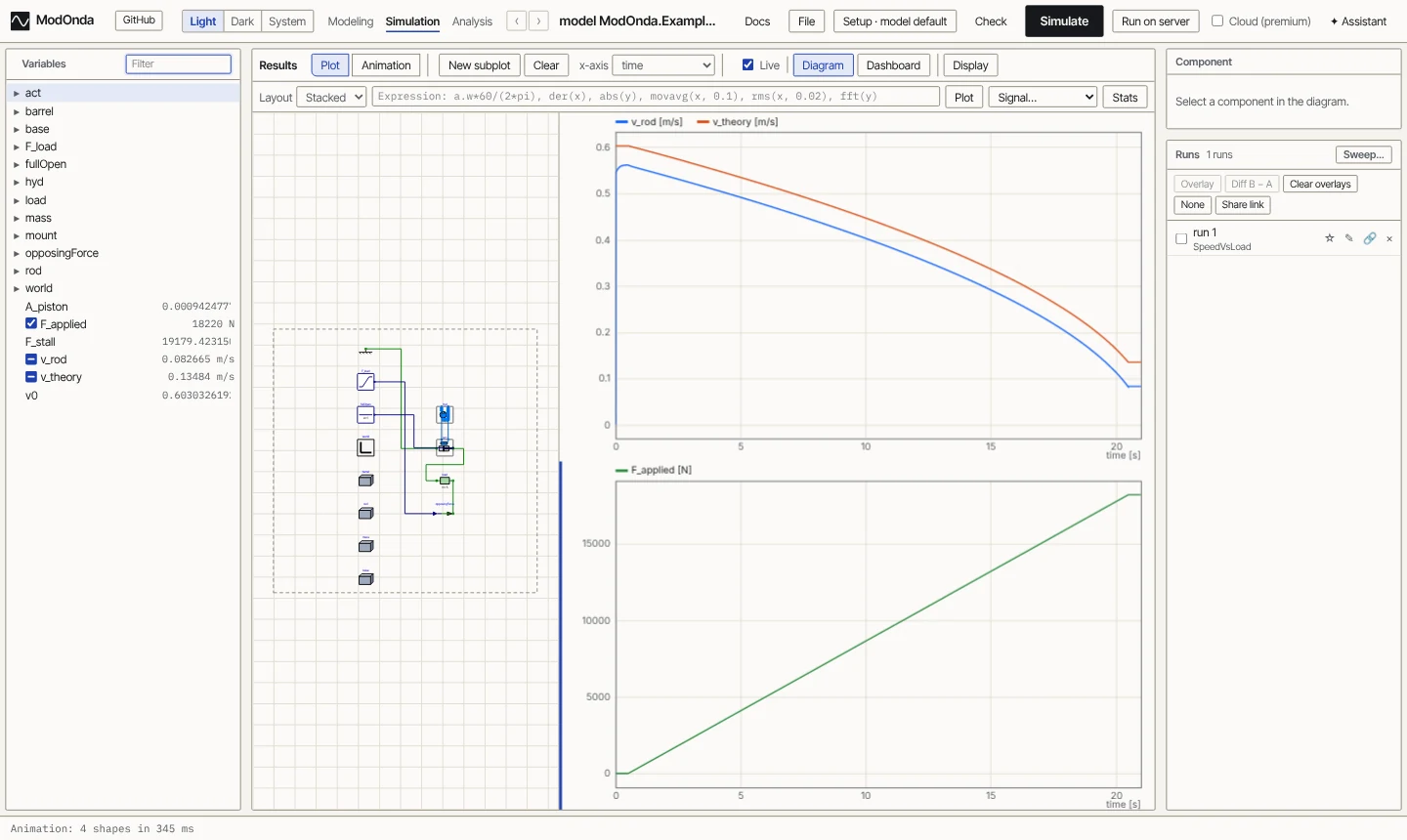Open the Animation results tab
Viewport: 1407px width, 840px height.
(386, 65)
